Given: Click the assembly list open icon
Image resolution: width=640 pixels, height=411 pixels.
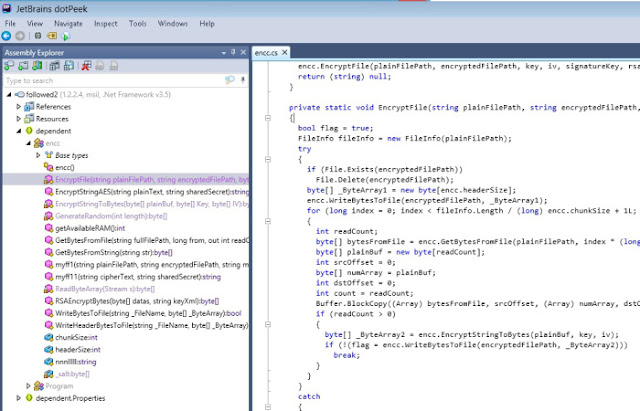Looking at the screenshot, I should click(x=55, y=65).
